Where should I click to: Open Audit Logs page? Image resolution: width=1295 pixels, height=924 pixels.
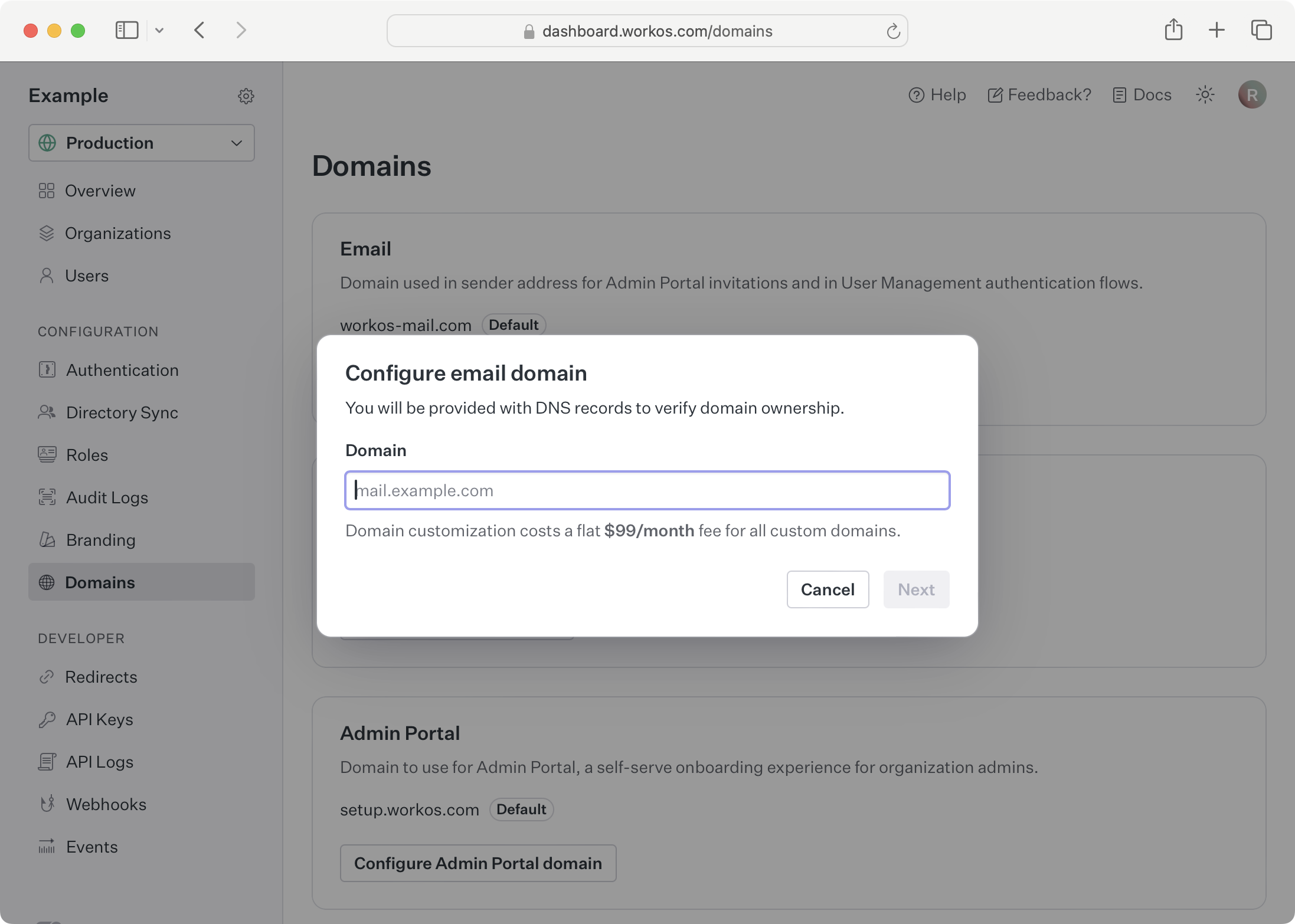click(x=107, y=497)
